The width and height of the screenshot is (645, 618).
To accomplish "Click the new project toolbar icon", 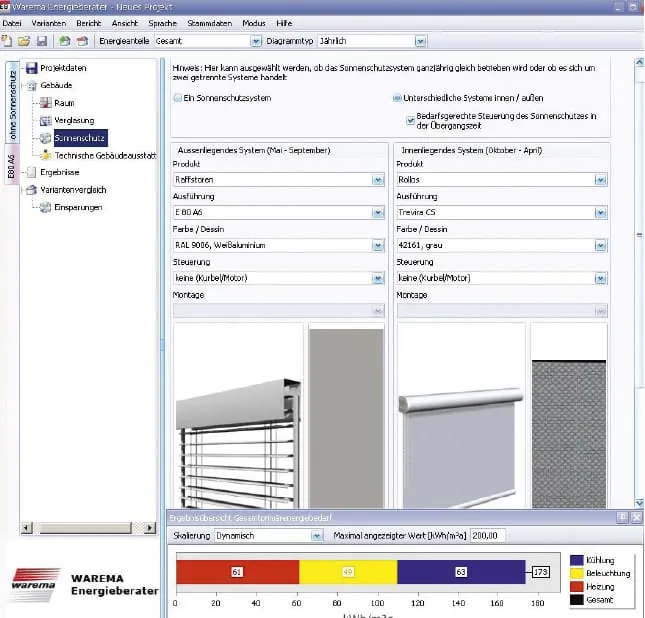I will pyautogui.click(x=7, y=41).
